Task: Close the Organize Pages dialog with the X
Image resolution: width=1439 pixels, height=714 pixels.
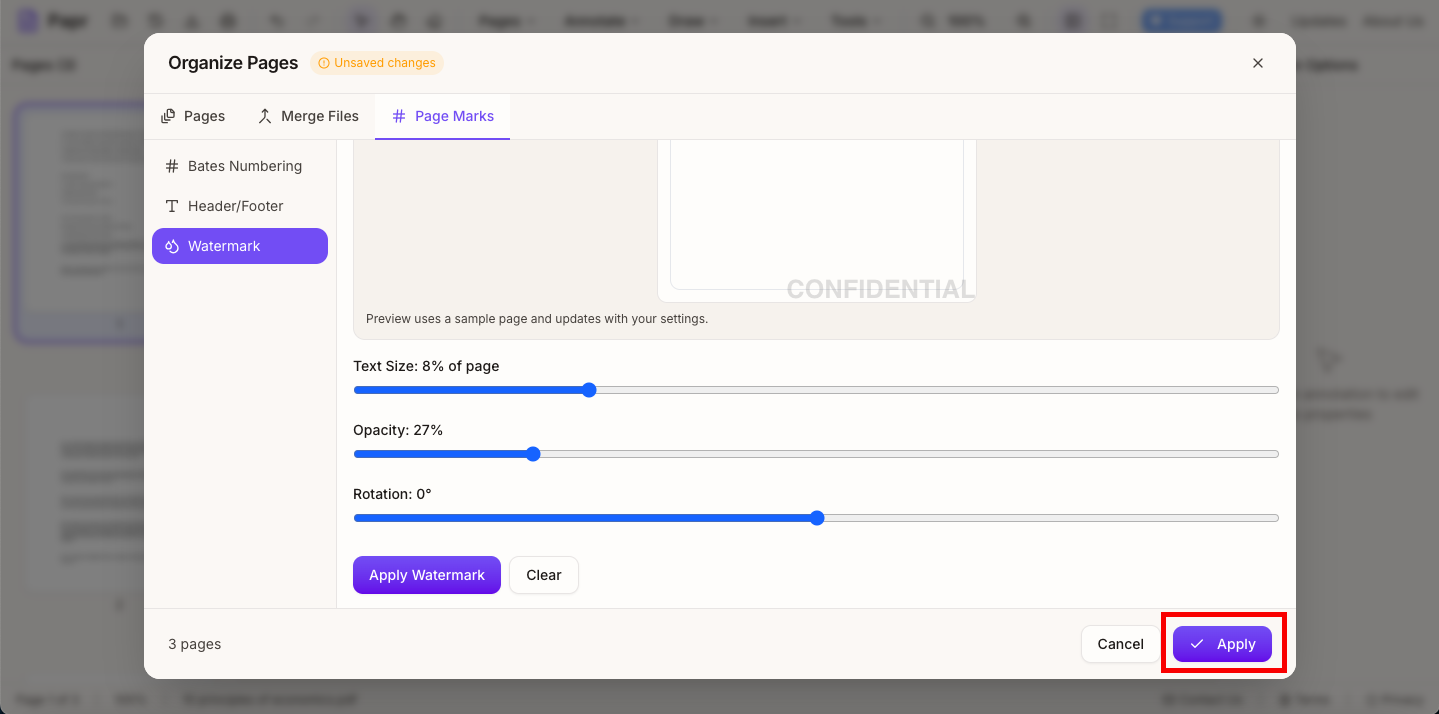Action: coord(1257,62)
